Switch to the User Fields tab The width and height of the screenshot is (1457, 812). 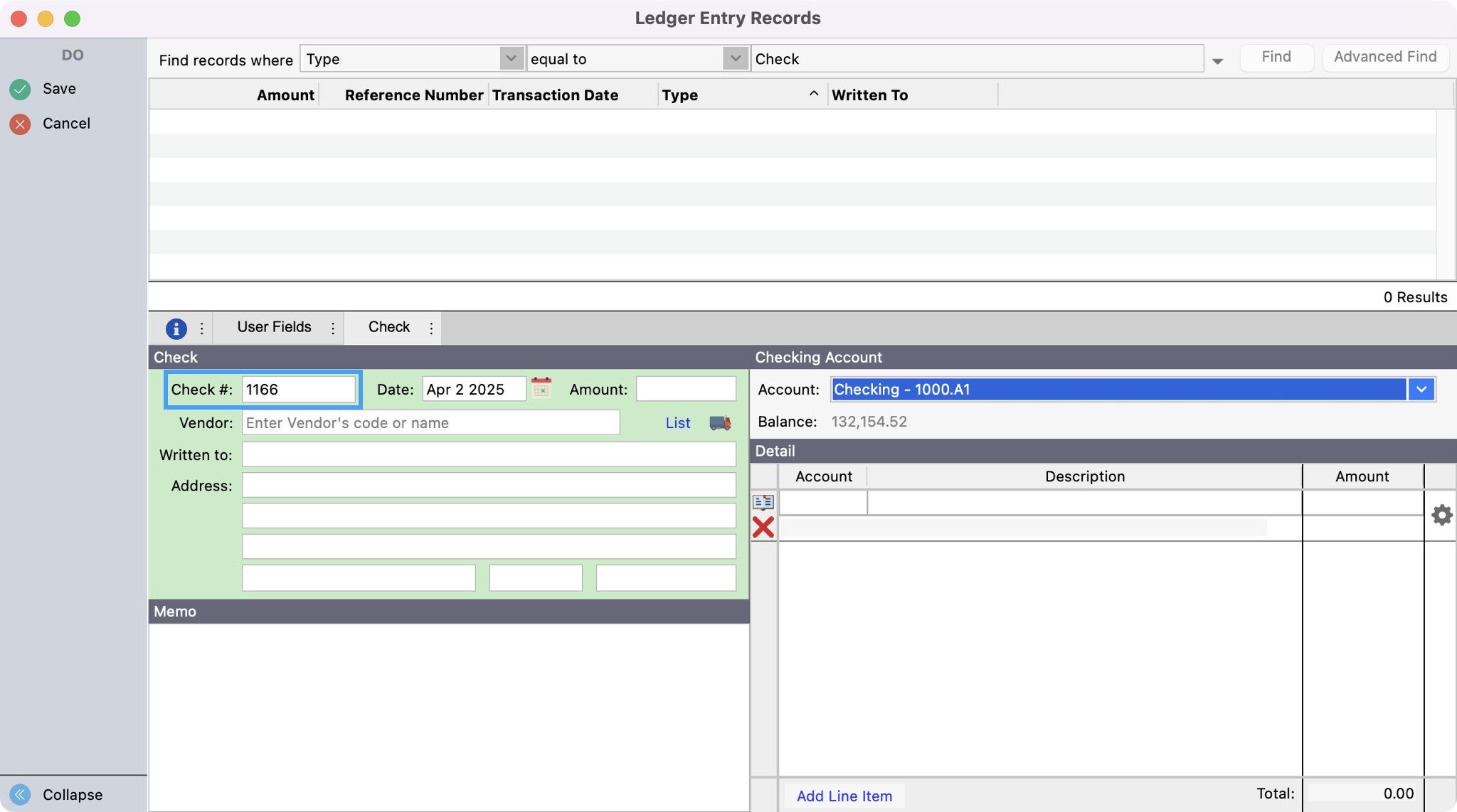(274, 327)
